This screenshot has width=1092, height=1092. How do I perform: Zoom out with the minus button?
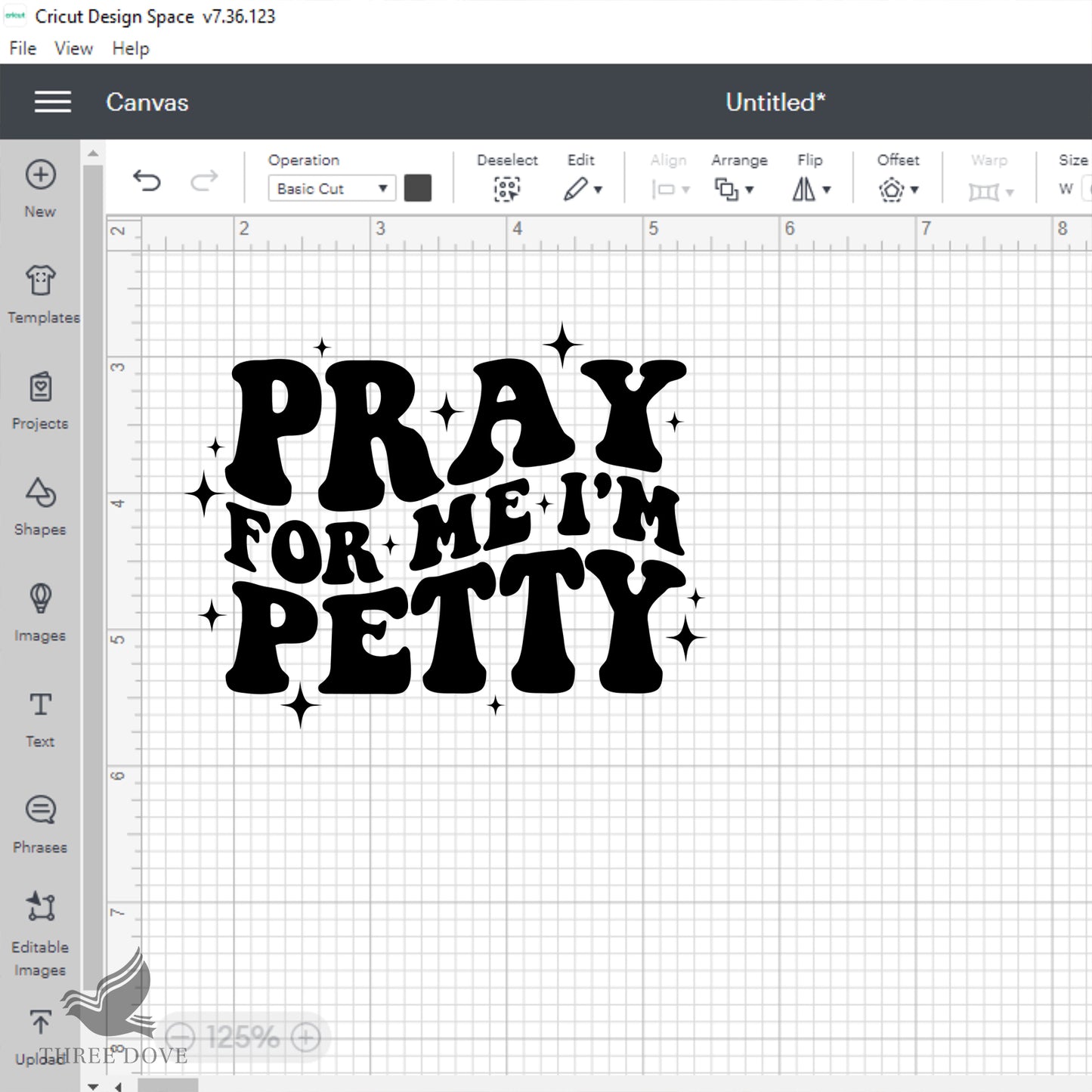(180, 1037)
